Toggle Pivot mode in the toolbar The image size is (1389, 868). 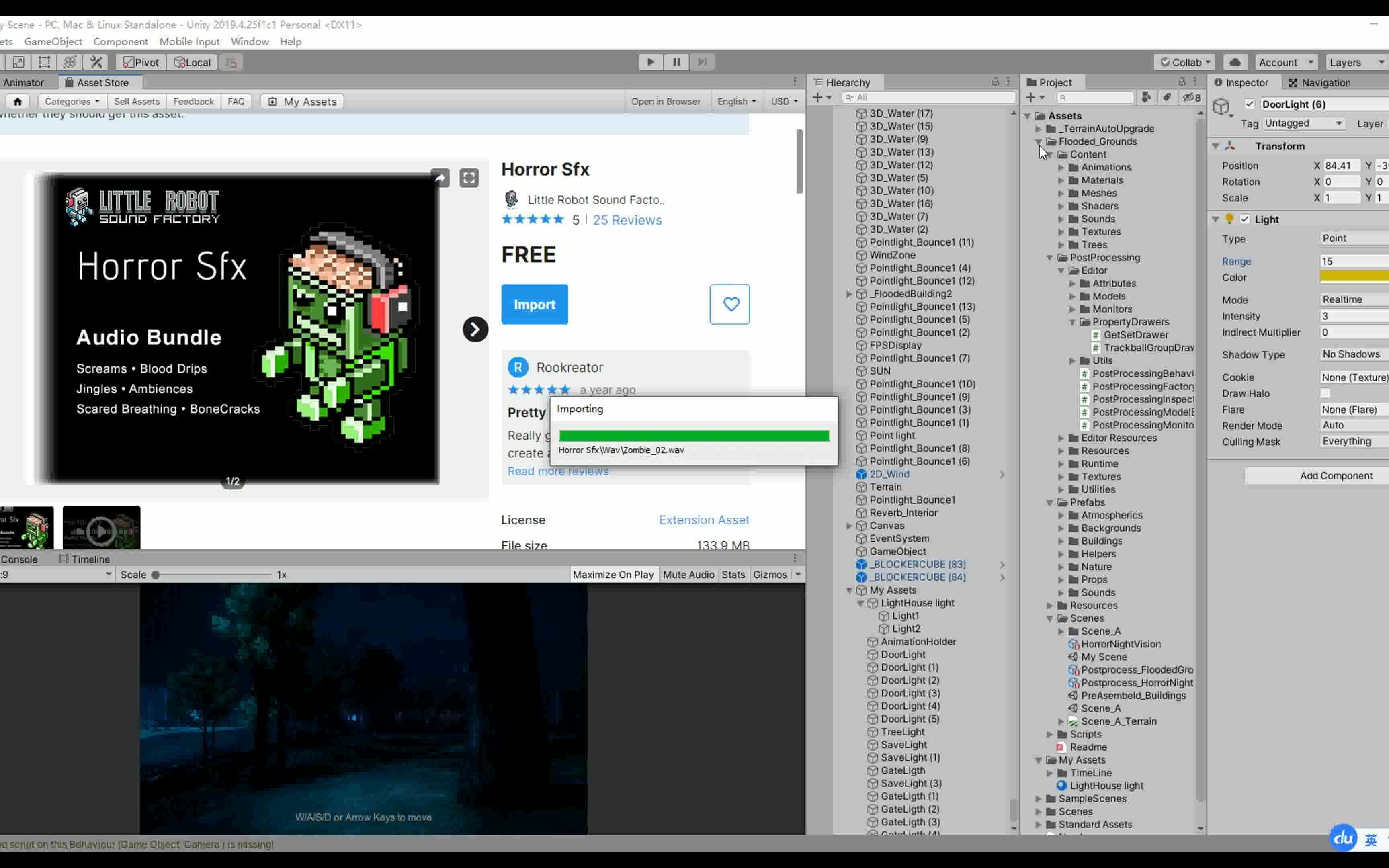(x=139, y=62)
